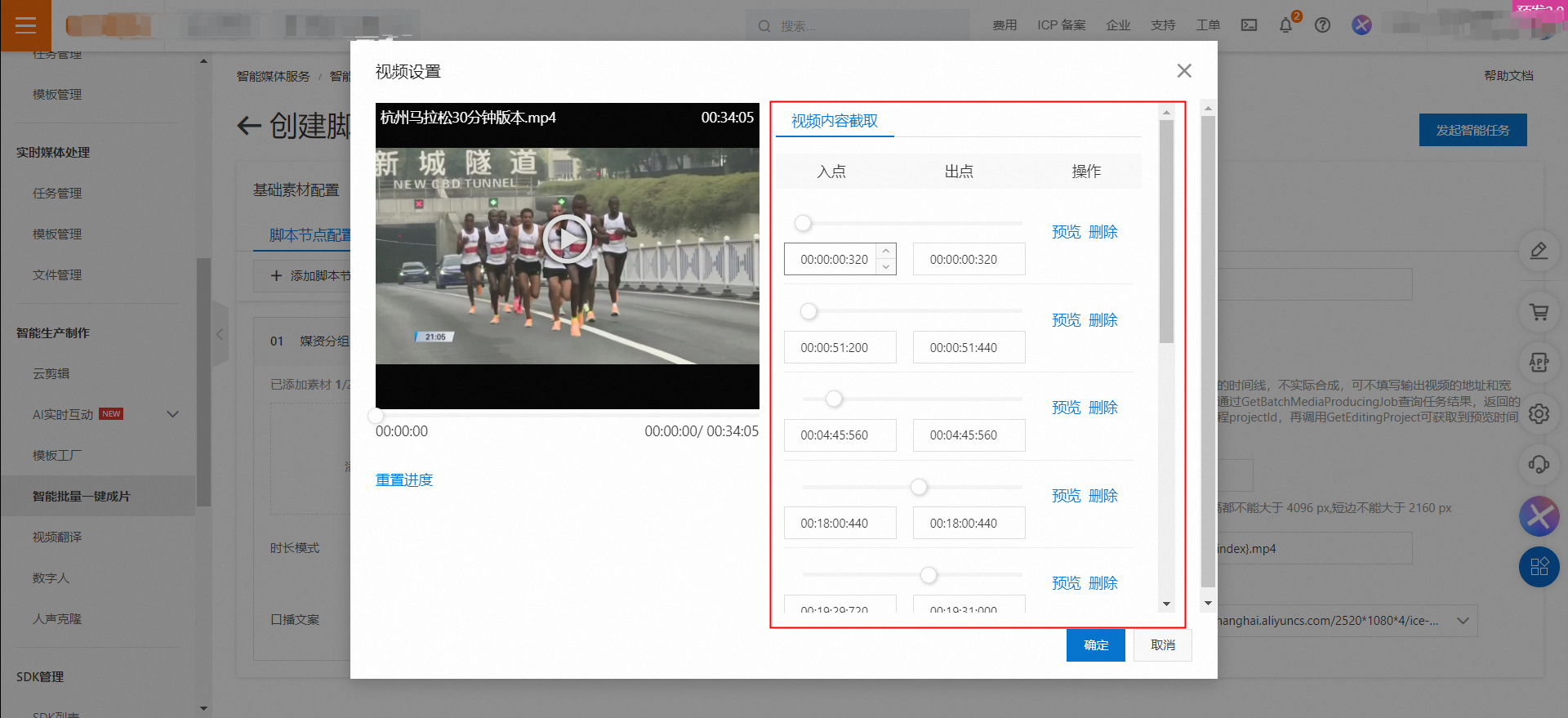Open the notifications bell
Viewport: 1568px width, 718px height.
tap(1286, 25)
